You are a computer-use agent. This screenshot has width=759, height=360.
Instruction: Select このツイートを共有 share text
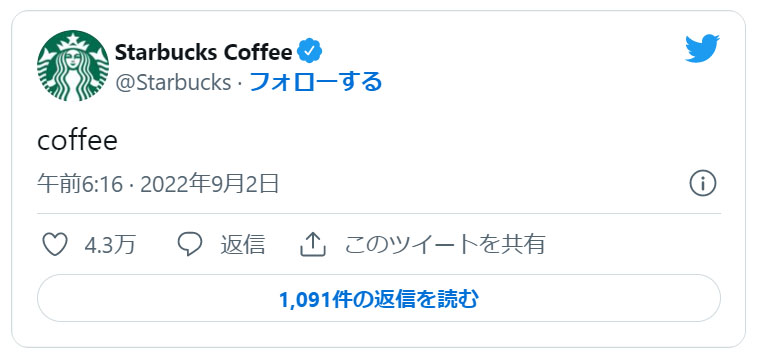(445, 244)
